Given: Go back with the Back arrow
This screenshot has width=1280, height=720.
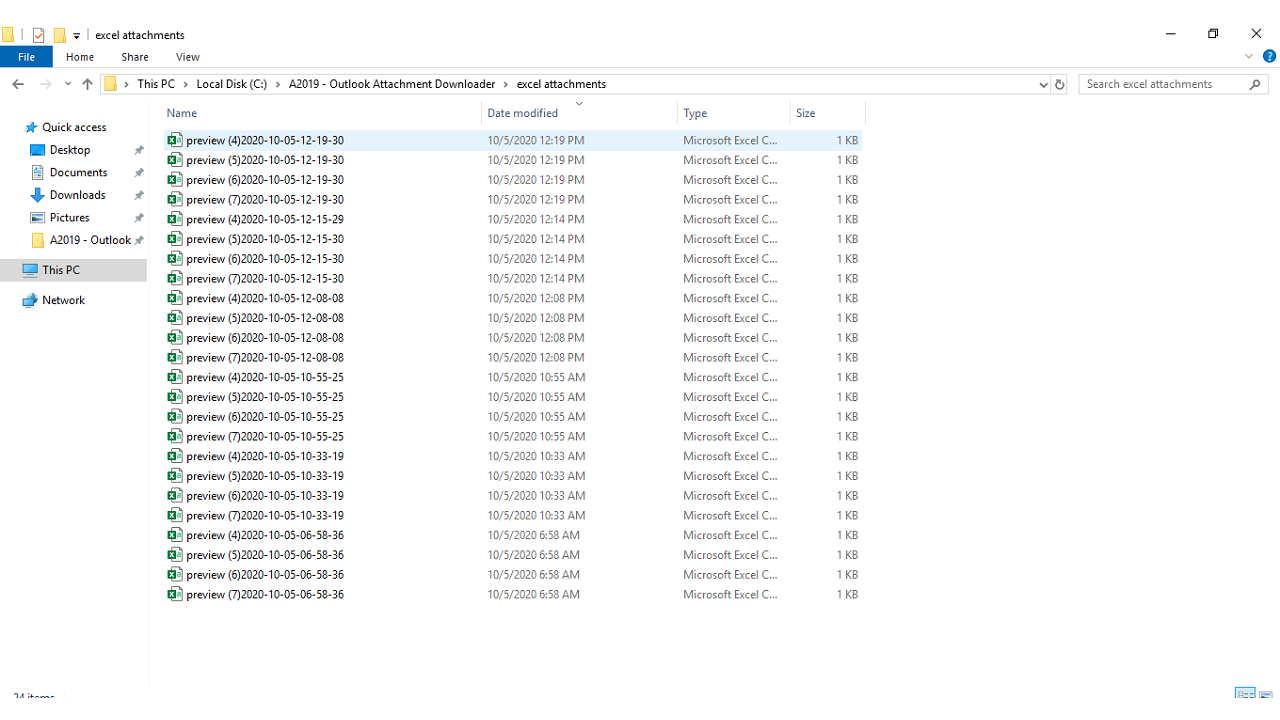Looking at the screenshot, I should click(x=18, y=84).
